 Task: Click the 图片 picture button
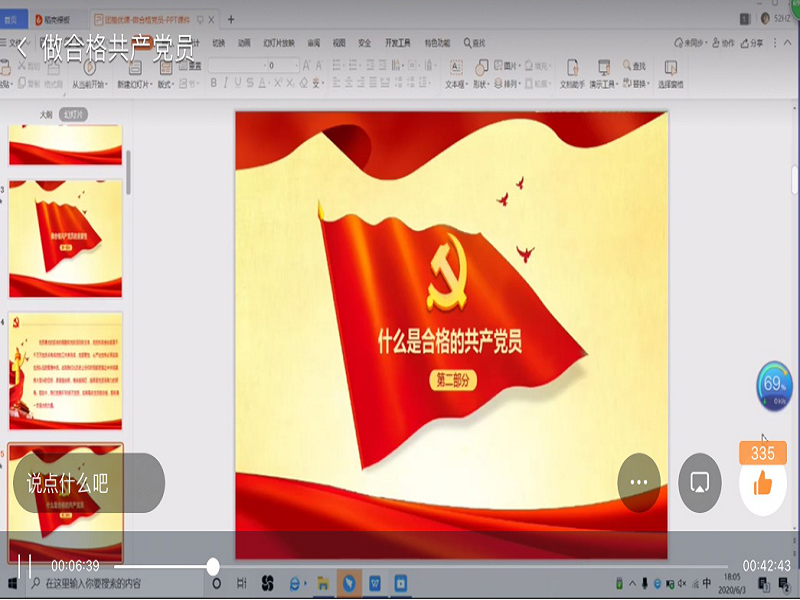click(506, 66)
